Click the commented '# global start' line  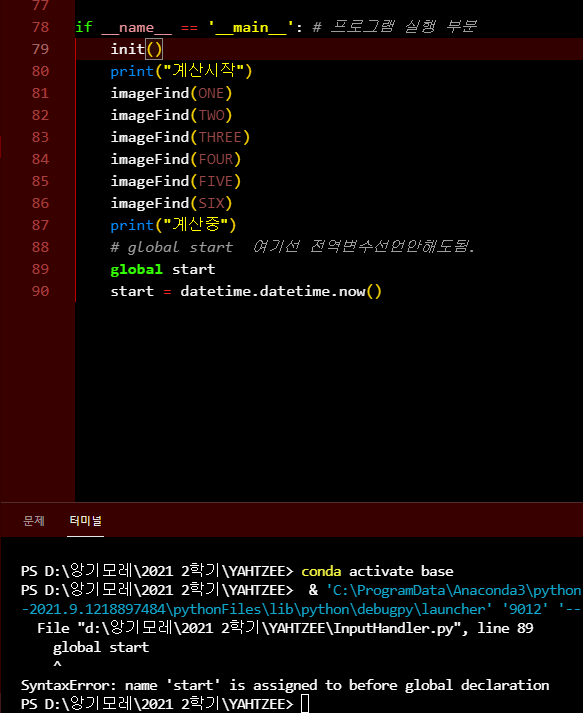[292, 247]
